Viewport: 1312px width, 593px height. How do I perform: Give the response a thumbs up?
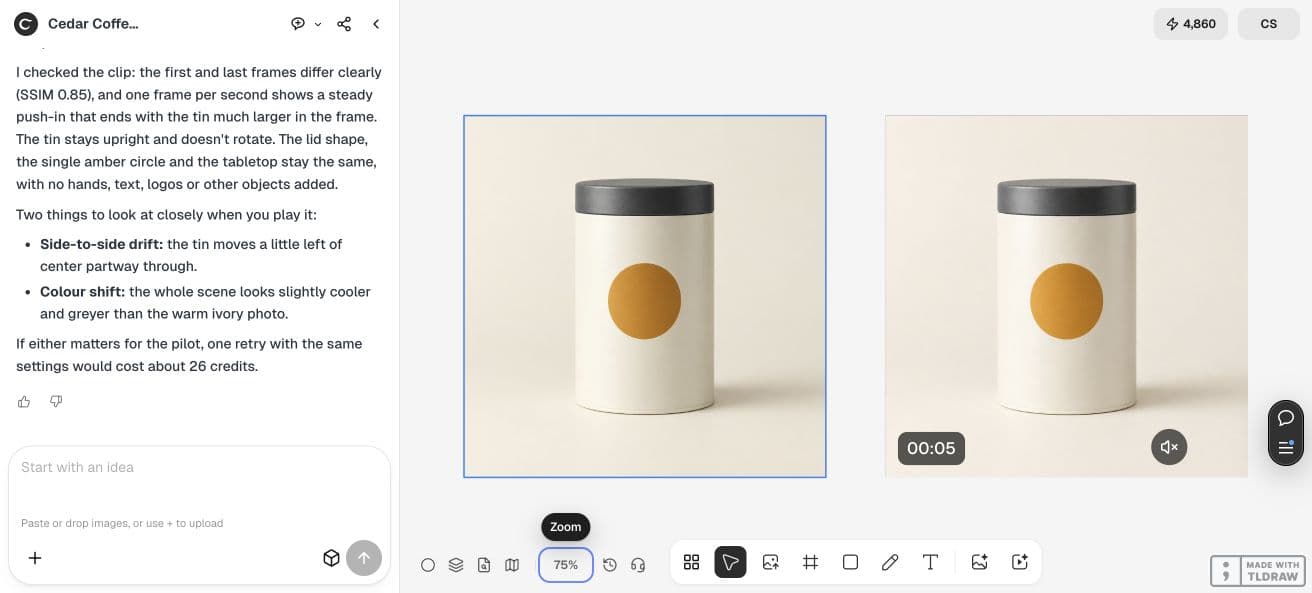point(24,401)
